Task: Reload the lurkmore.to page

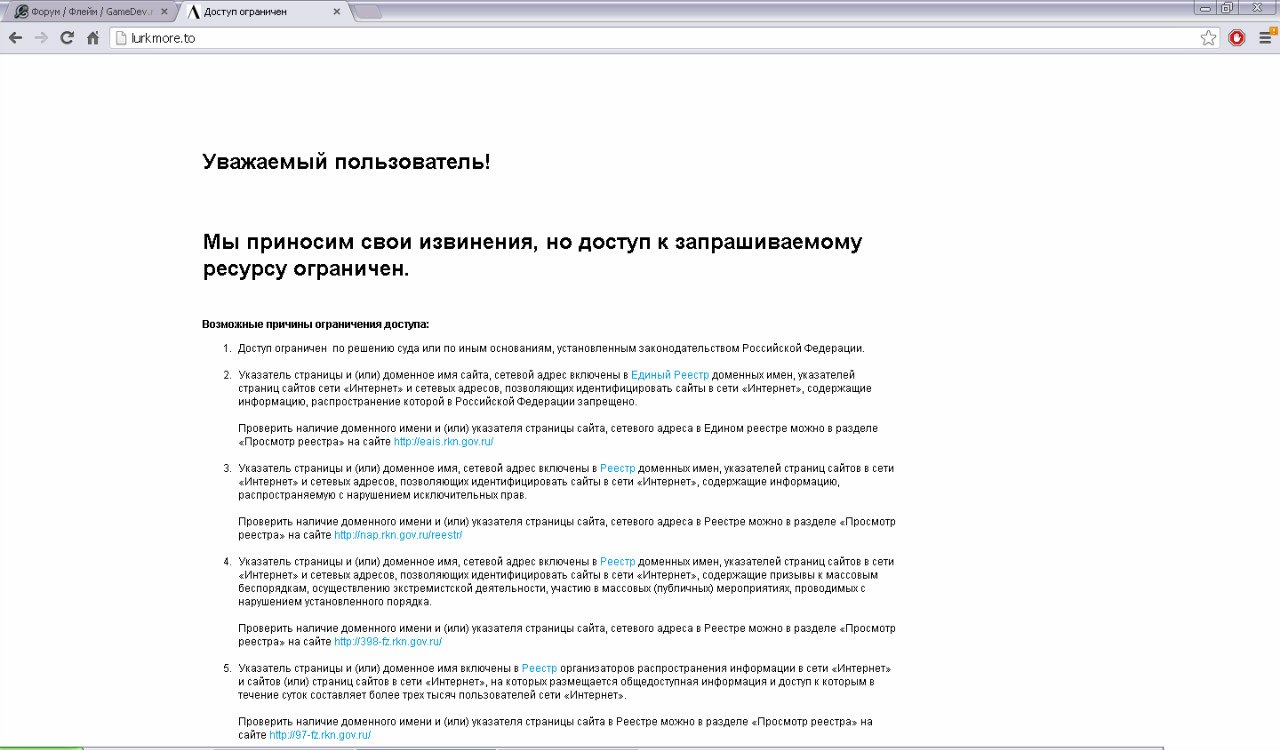Action: pyautogui.click(x=67, y=38)
